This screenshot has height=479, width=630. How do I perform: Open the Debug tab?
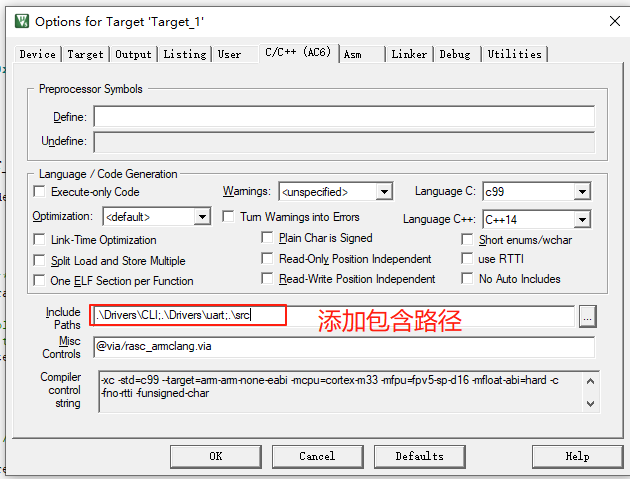[455, 54]
